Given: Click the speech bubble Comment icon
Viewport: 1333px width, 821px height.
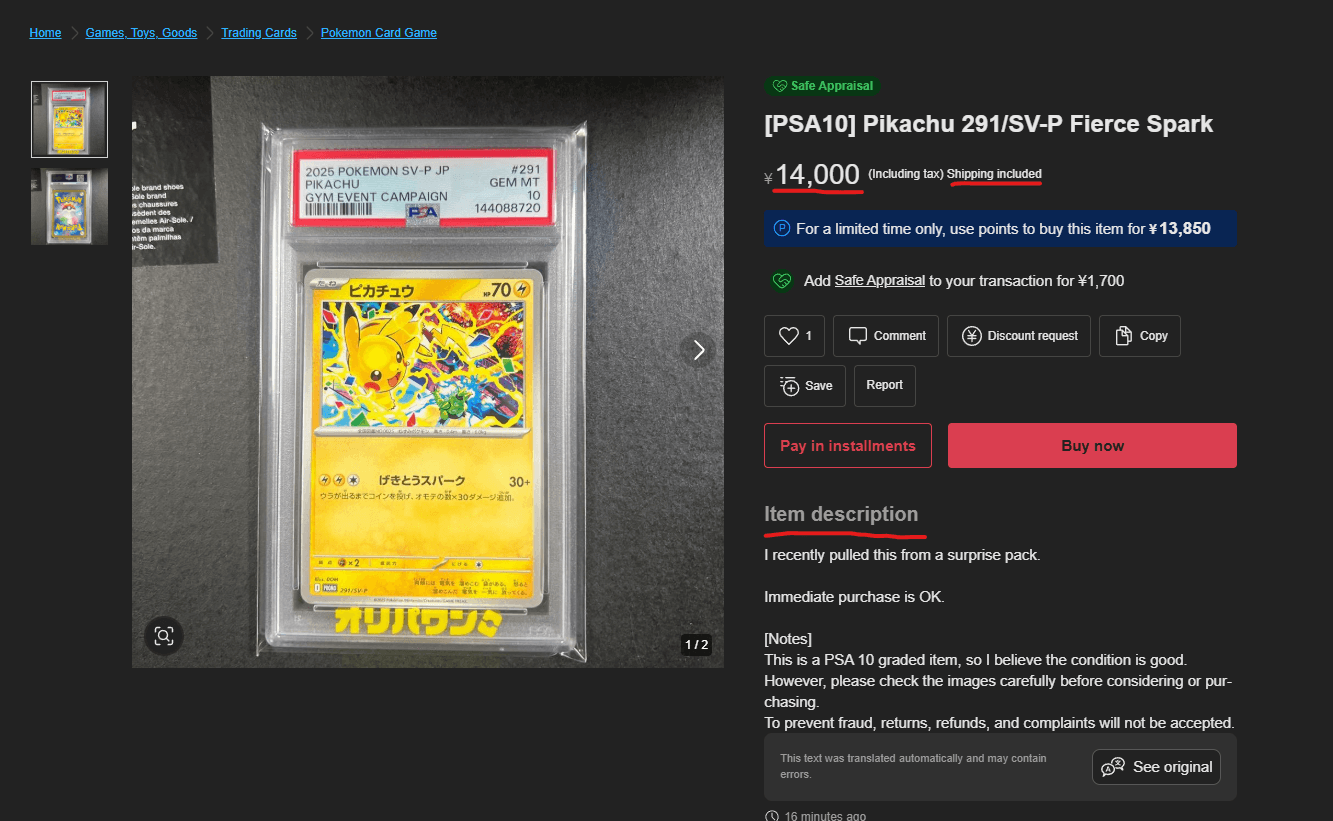Looking at the screenshot, I should click(857, 336).
